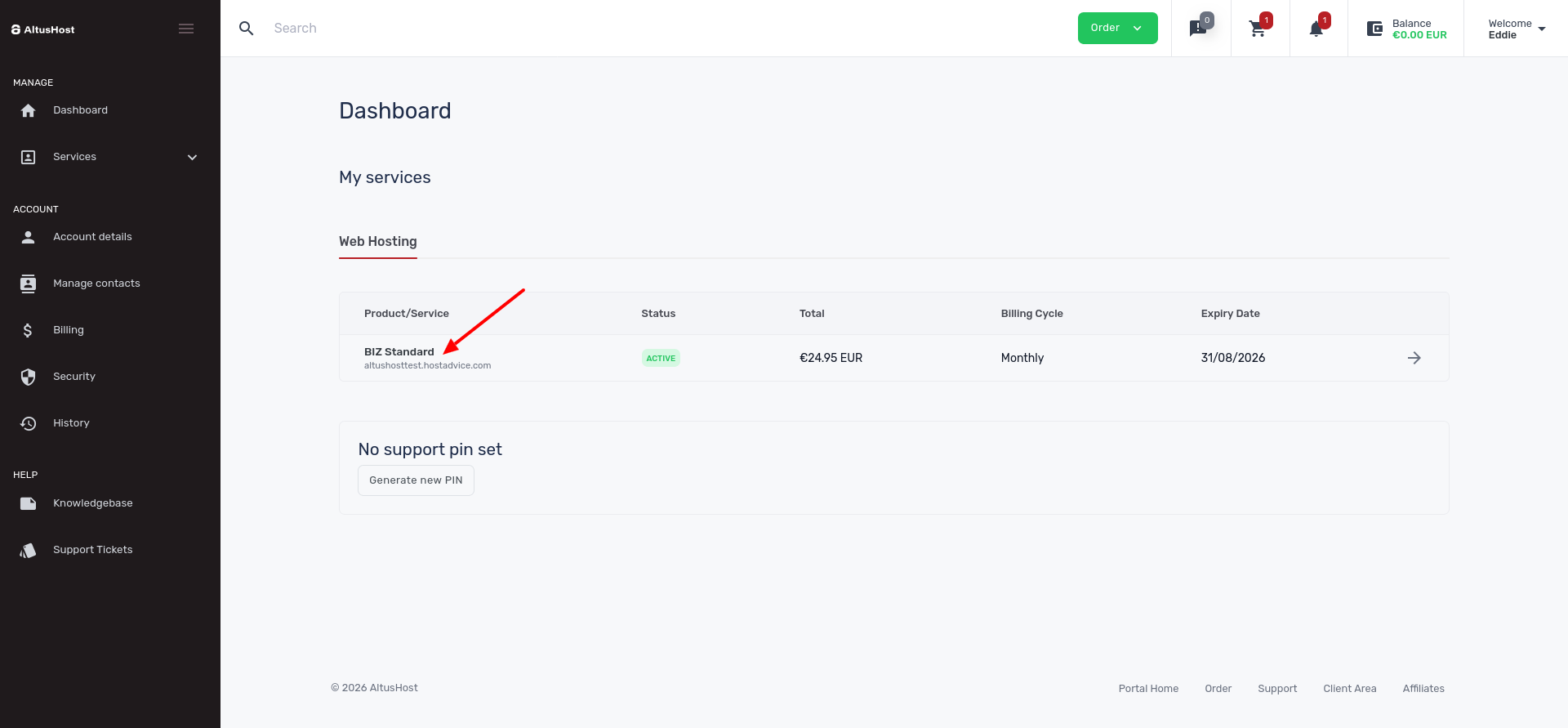The image size is (1568, 728).
Task: Open Manage contacts menu item
Action: (96, 284)
